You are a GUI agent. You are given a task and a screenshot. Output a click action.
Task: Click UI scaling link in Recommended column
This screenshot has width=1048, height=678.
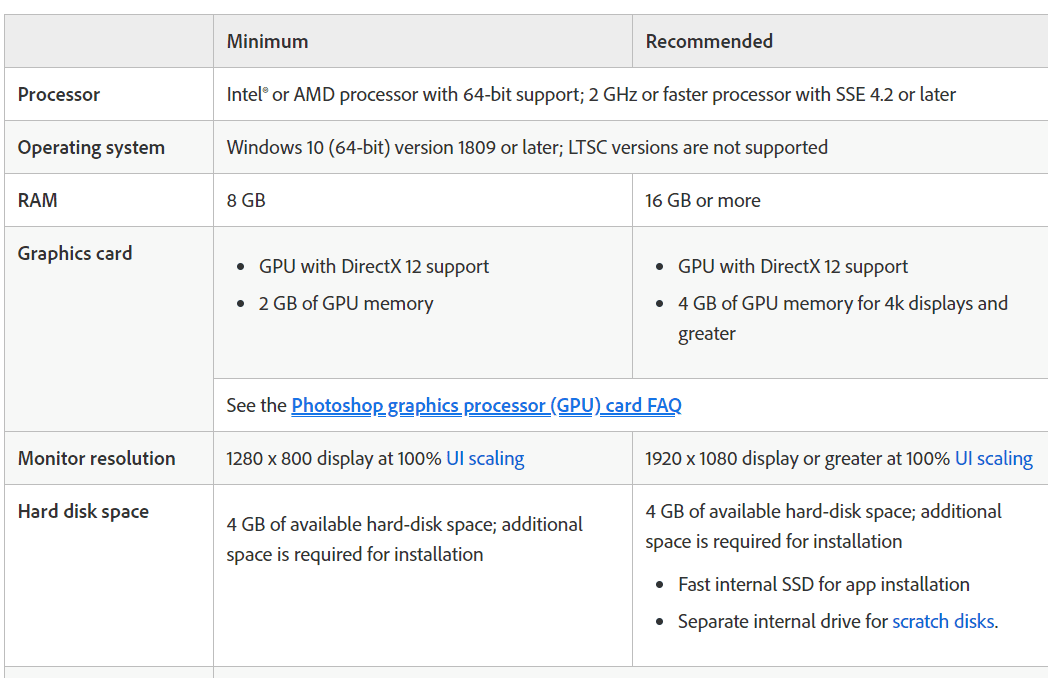pyautogui.click(x=993, y=458)
